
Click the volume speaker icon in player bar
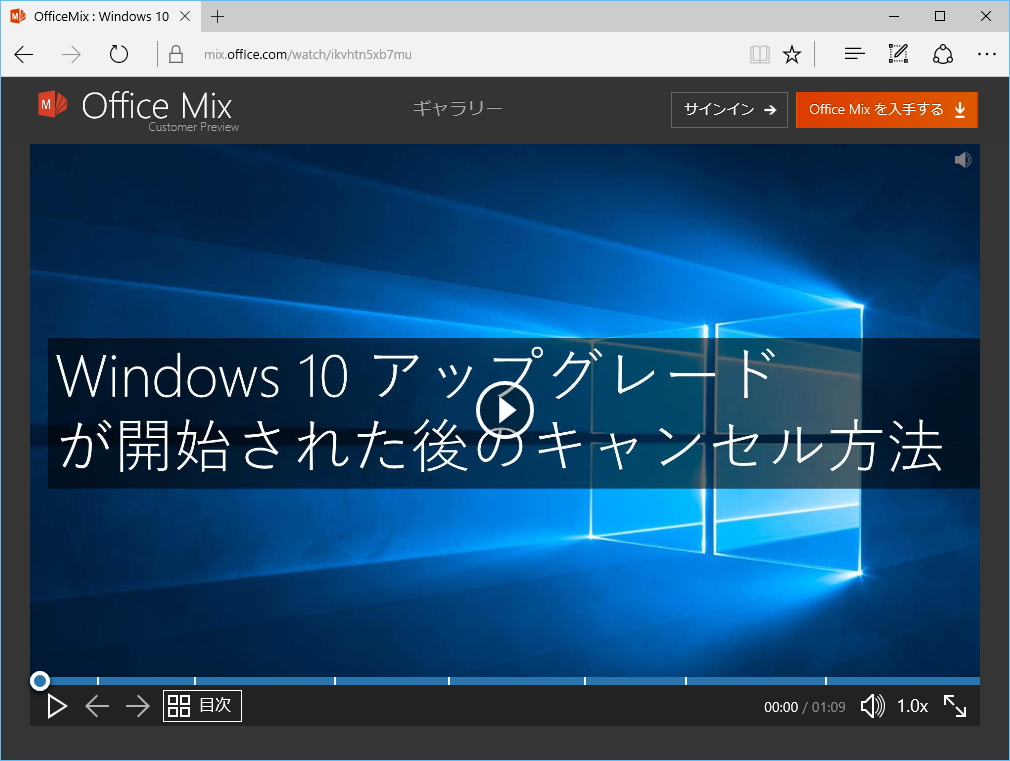pos(871,705)
